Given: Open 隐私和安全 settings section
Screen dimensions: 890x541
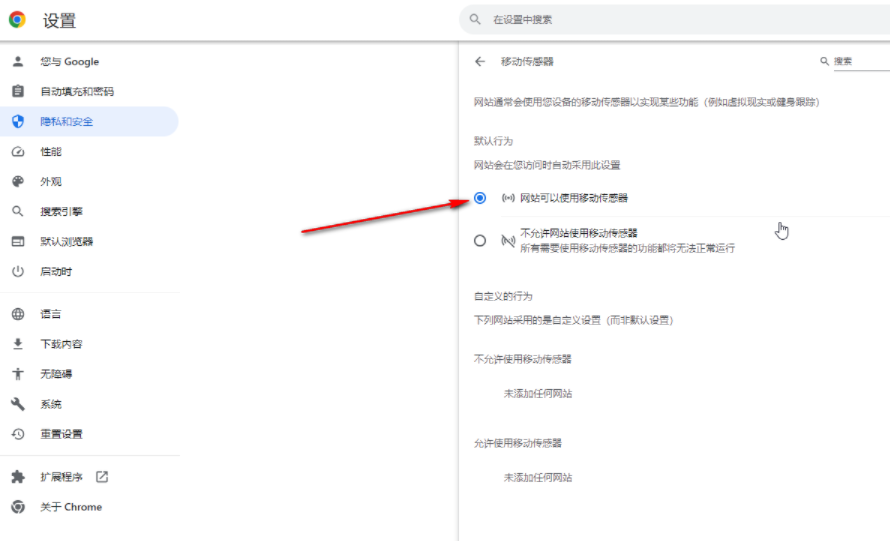Looking at the screenshot, I should [x=90, y=121].
